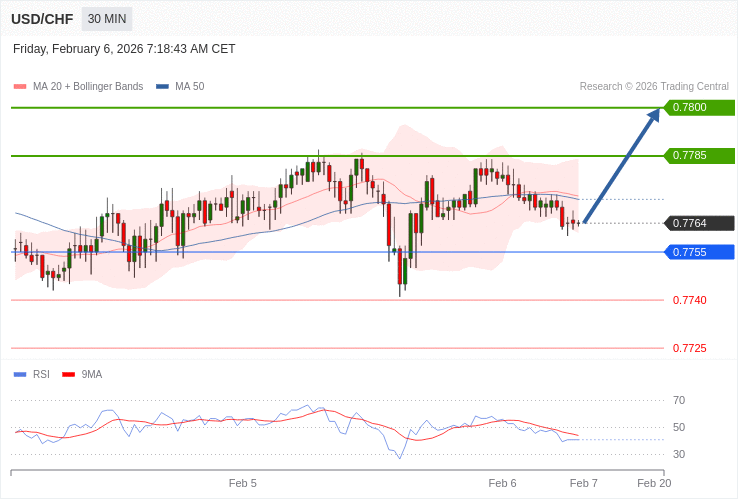This screenshot has width=738, height=500.
Task: Click the USD/CHF pair title
Action: tap(42, 19)
